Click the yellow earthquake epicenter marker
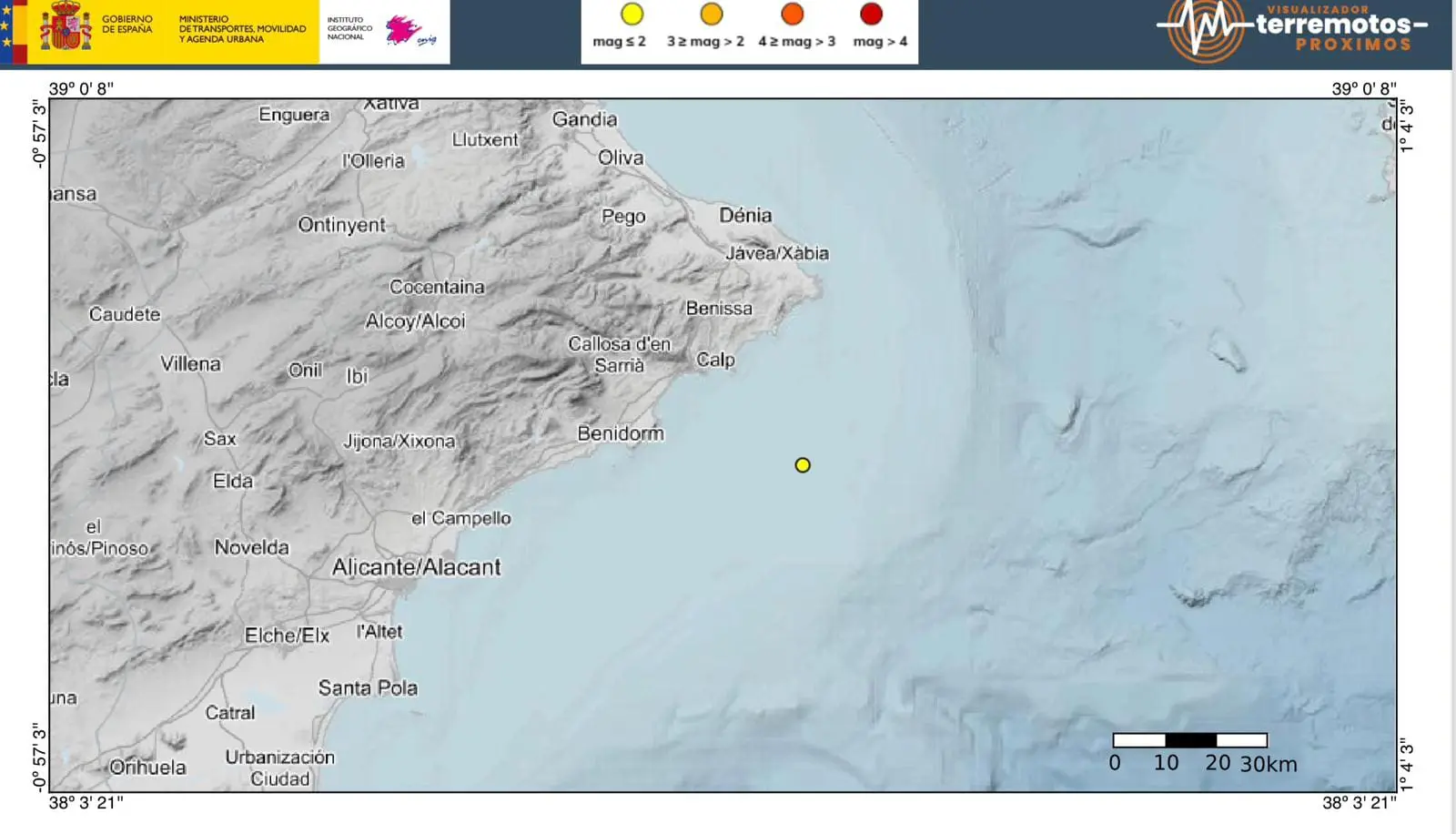This screenshot has width=1456, height=834. 802,465
